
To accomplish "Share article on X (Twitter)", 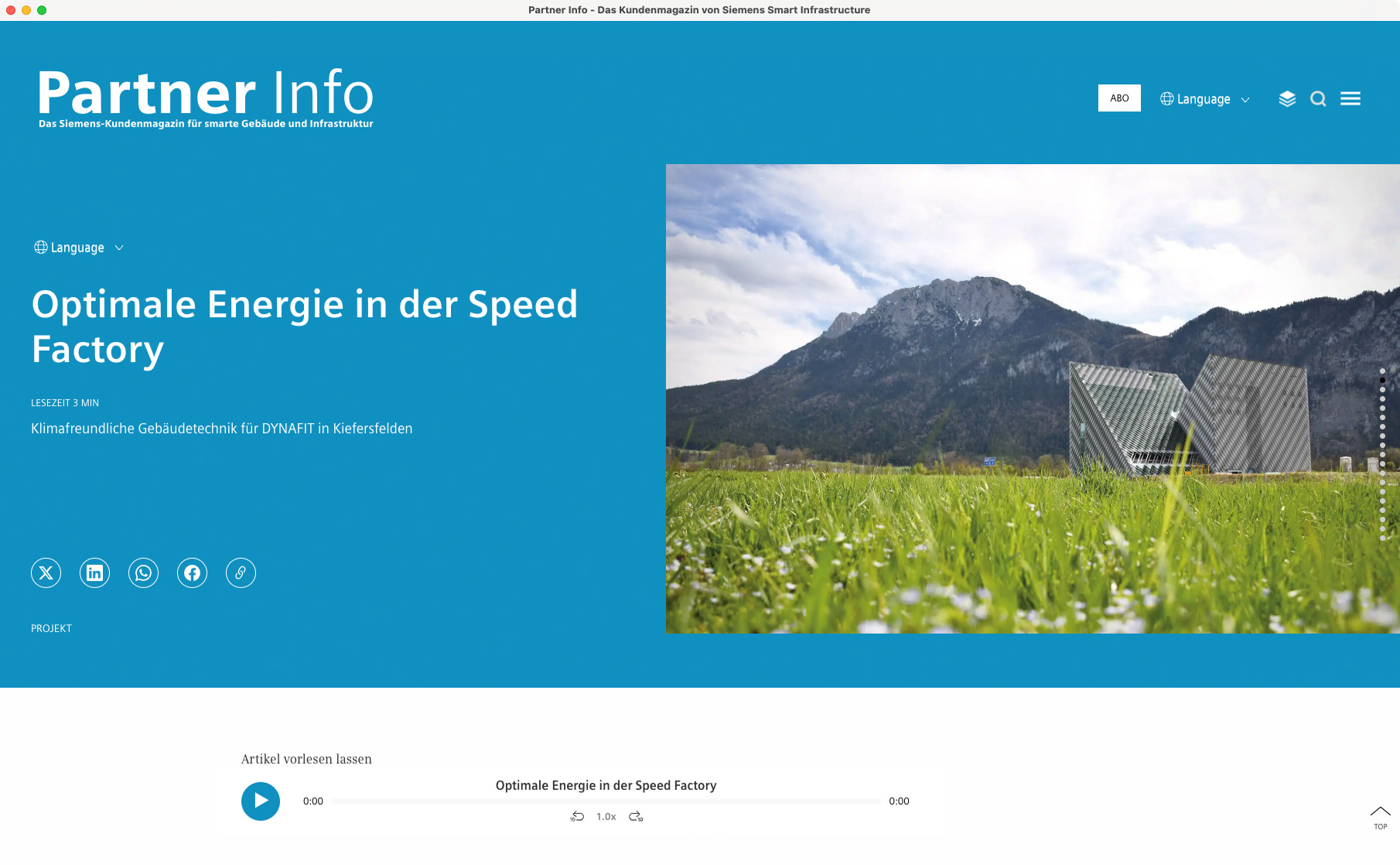I will [x=46, y=573].
